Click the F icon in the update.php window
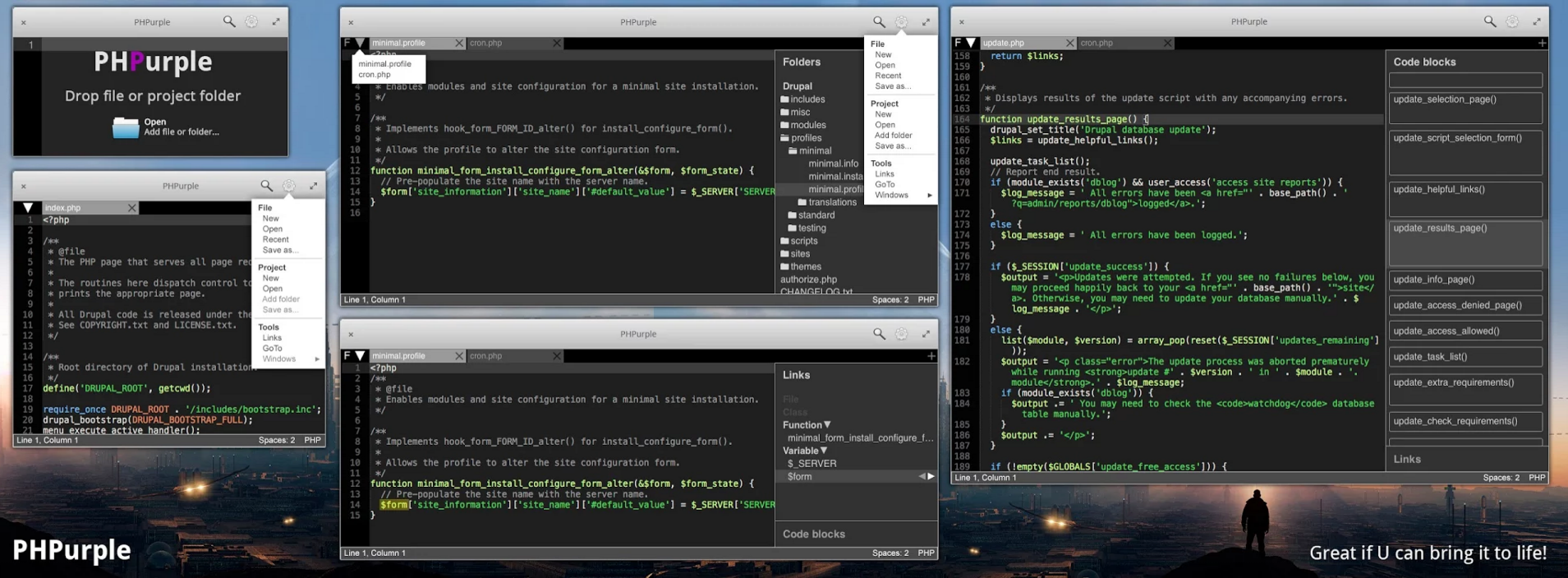The image size is (1568, 578). (958, 43)
